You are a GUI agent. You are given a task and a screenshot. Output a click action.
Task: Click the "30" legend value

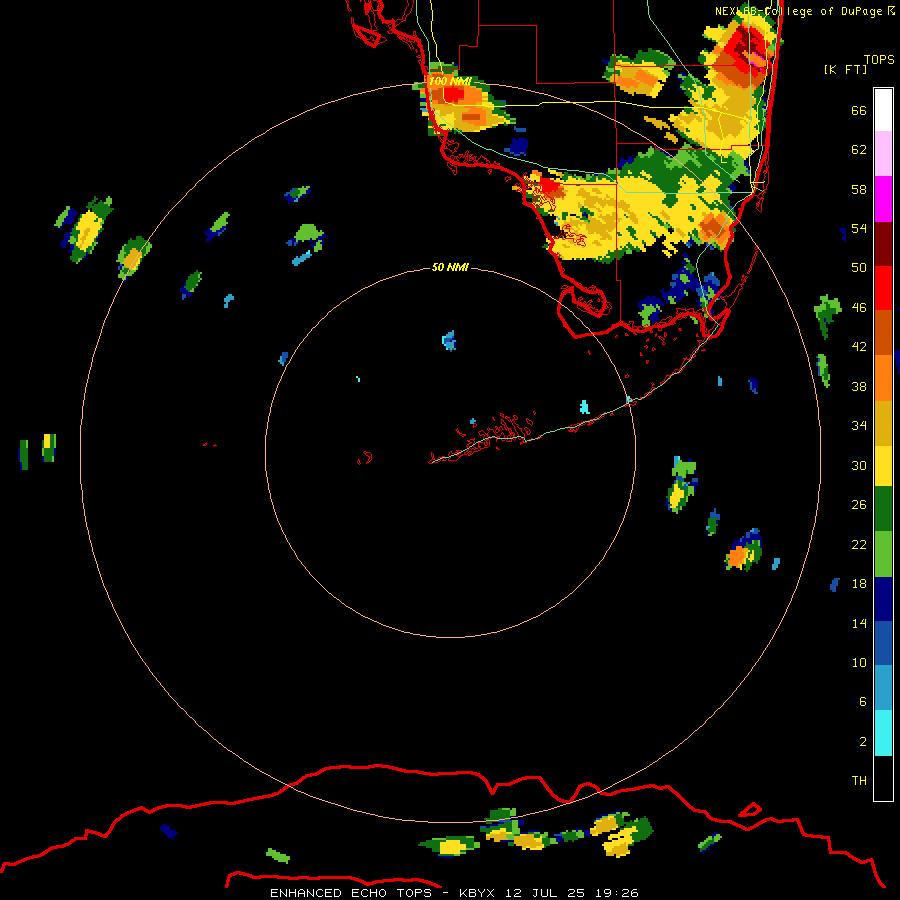(859, 465)
